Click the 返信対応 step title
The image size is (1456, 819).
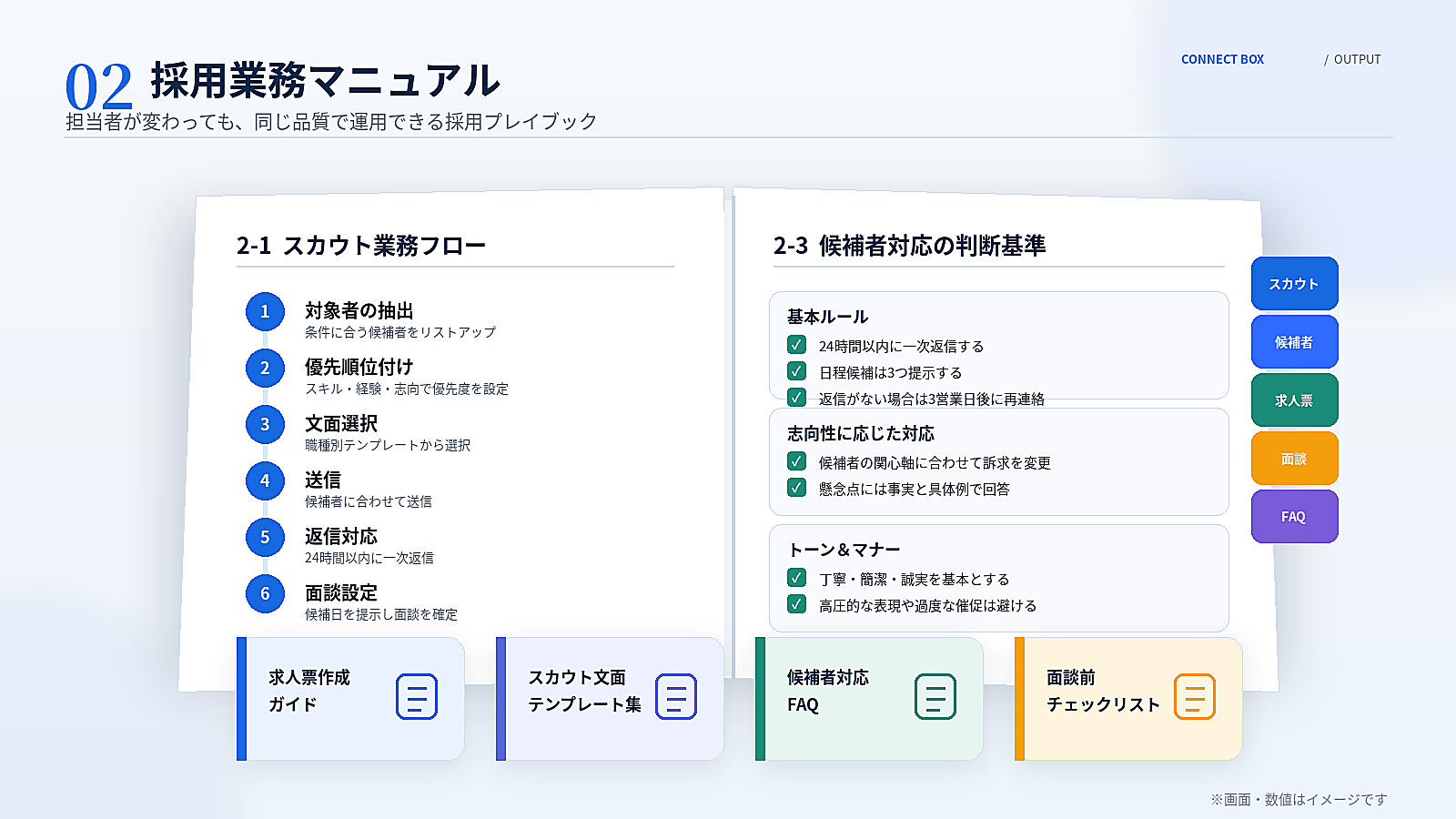(341, 536)
